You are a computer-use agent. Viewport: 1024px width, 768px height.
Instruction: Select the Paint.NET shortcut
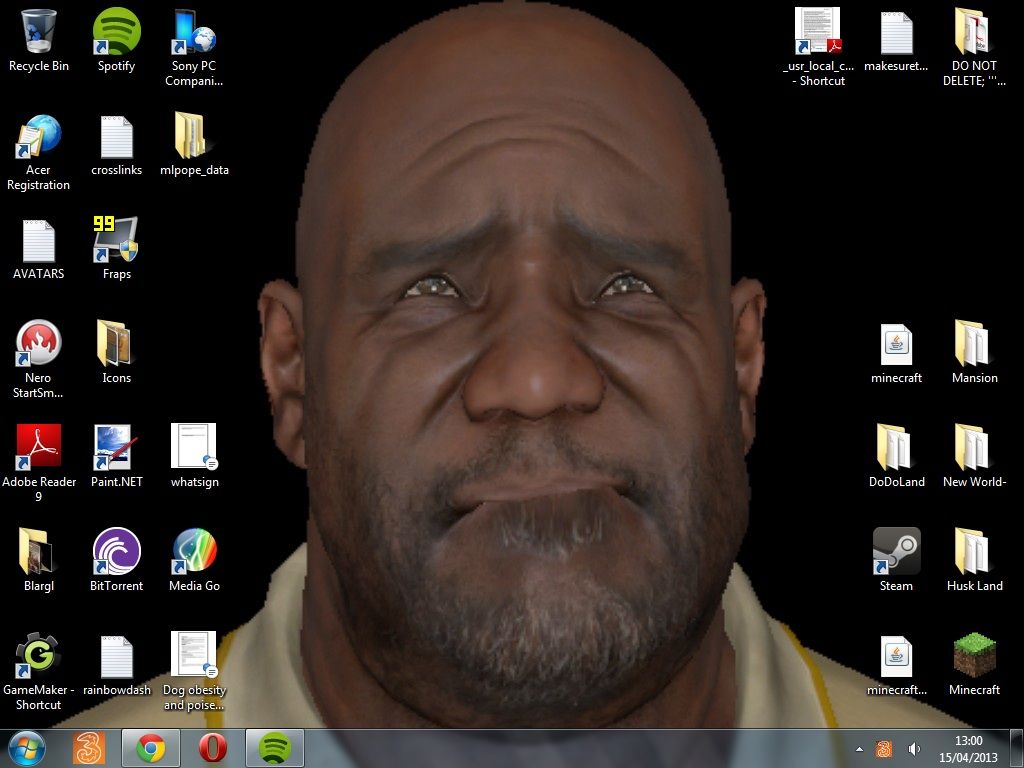click(116, 456)
